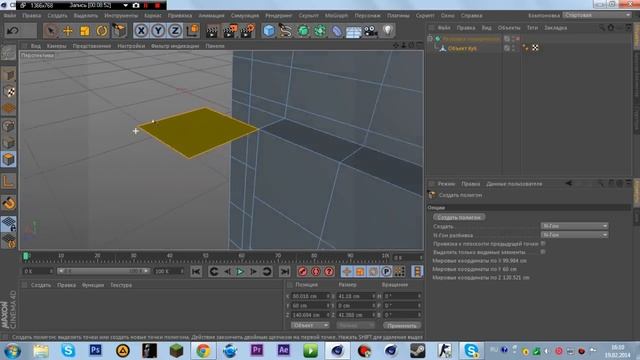Click the blue deformer icon

337,31
